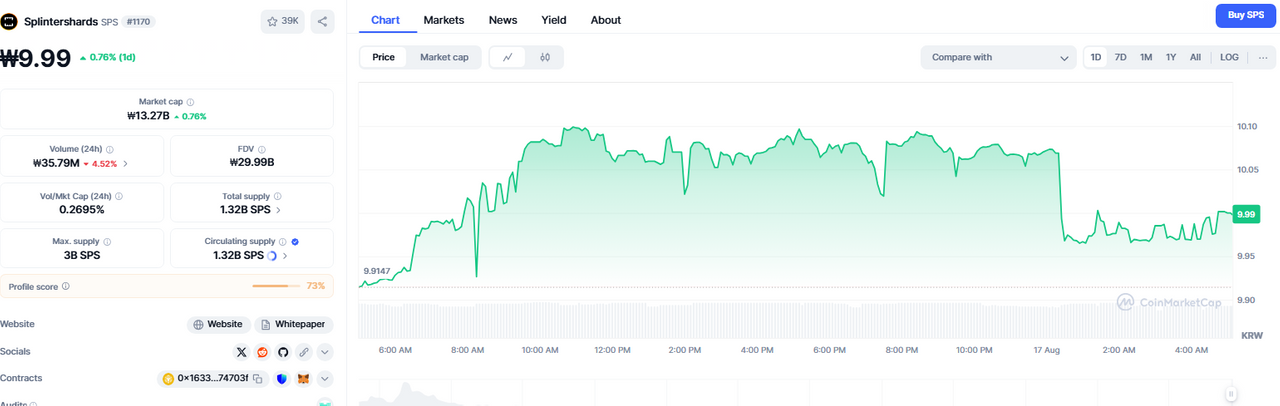Open the Compare with dropdown
The width and height of the screenshot is (1280, 406).
pyautogui.click(x=999, y=57)
